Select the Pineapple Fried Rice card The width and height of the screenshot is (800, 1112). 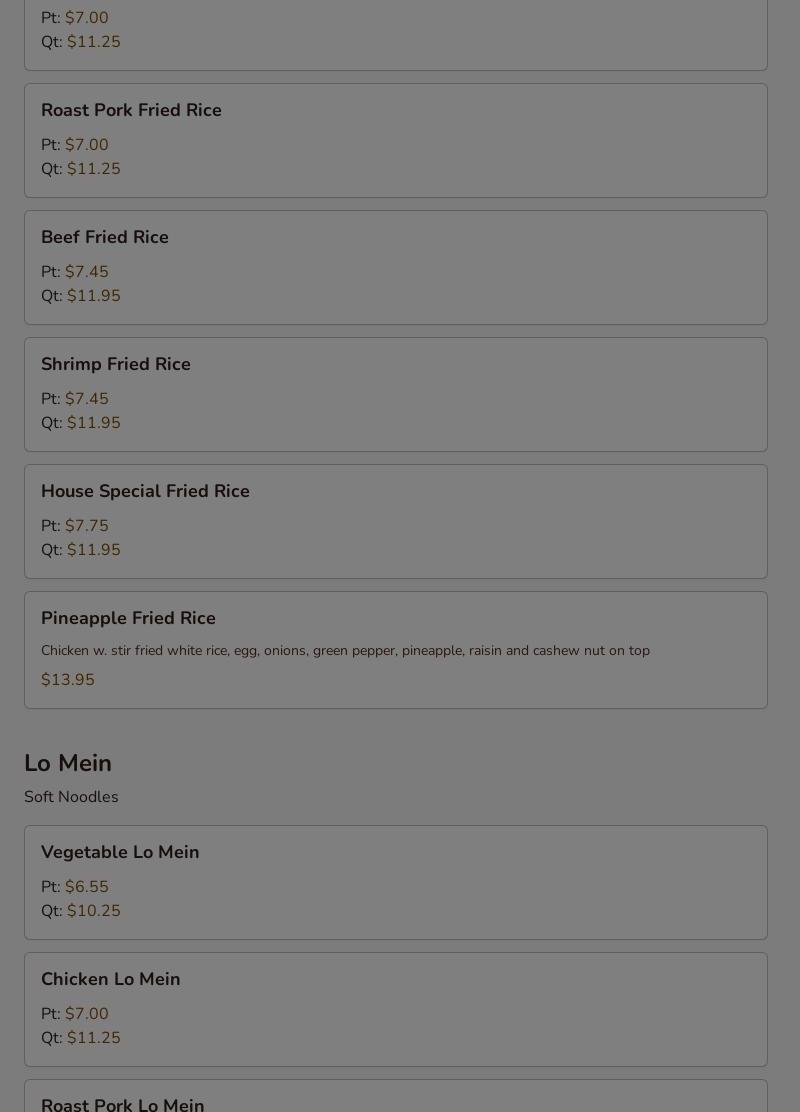[396, 650]
